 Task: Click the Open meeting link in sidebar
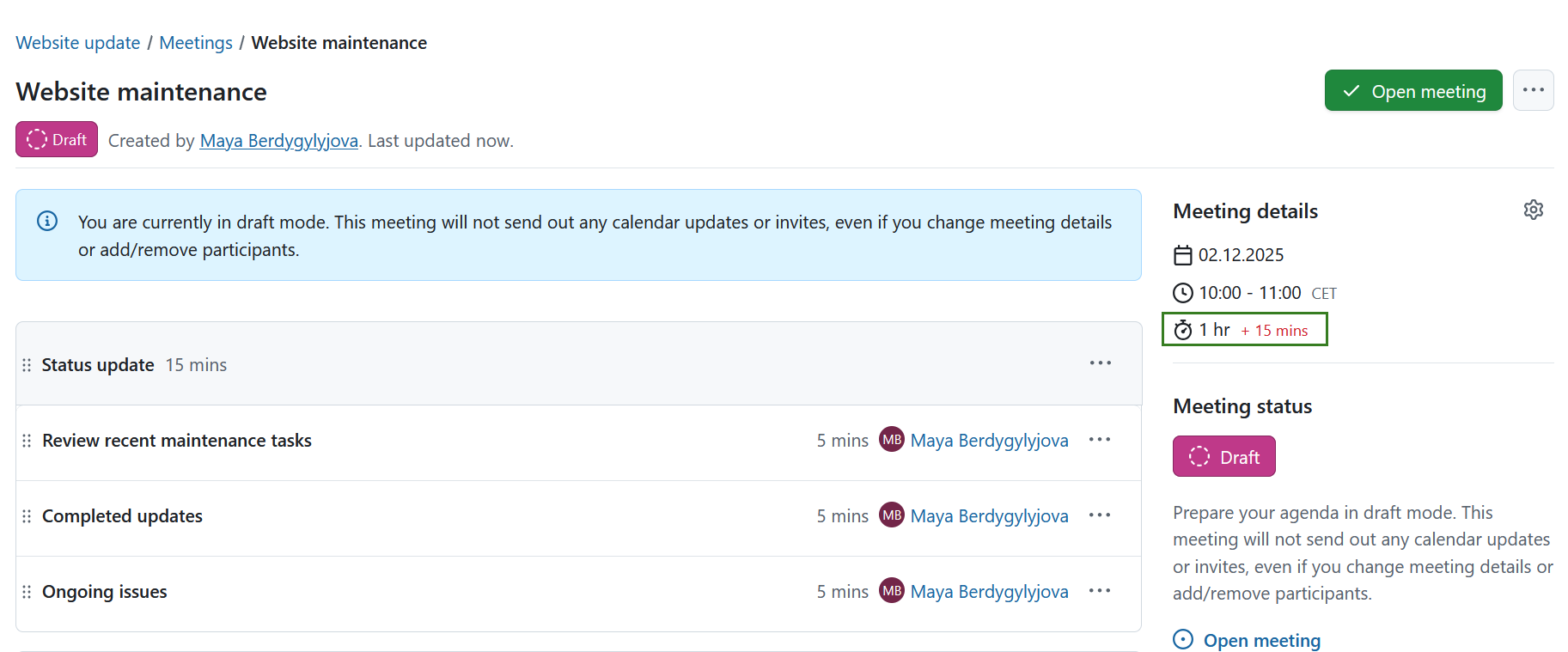click(x=1261, y=640)
